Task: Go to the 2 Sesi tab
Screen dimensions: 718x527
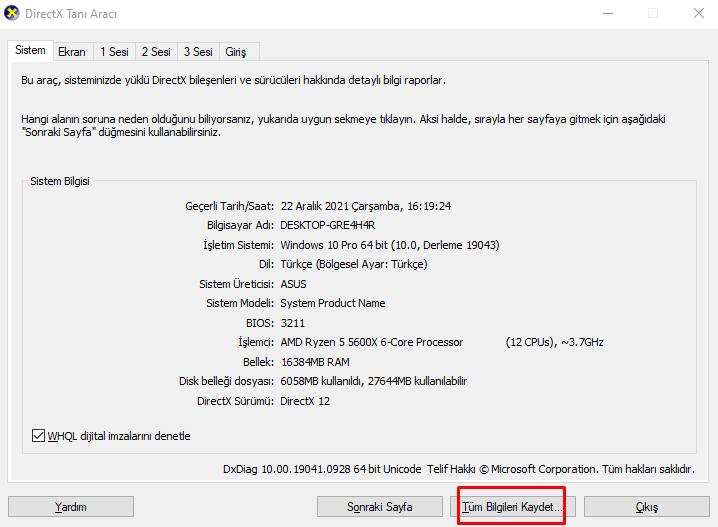Action: pyautogui.click(x=156, y=52)
